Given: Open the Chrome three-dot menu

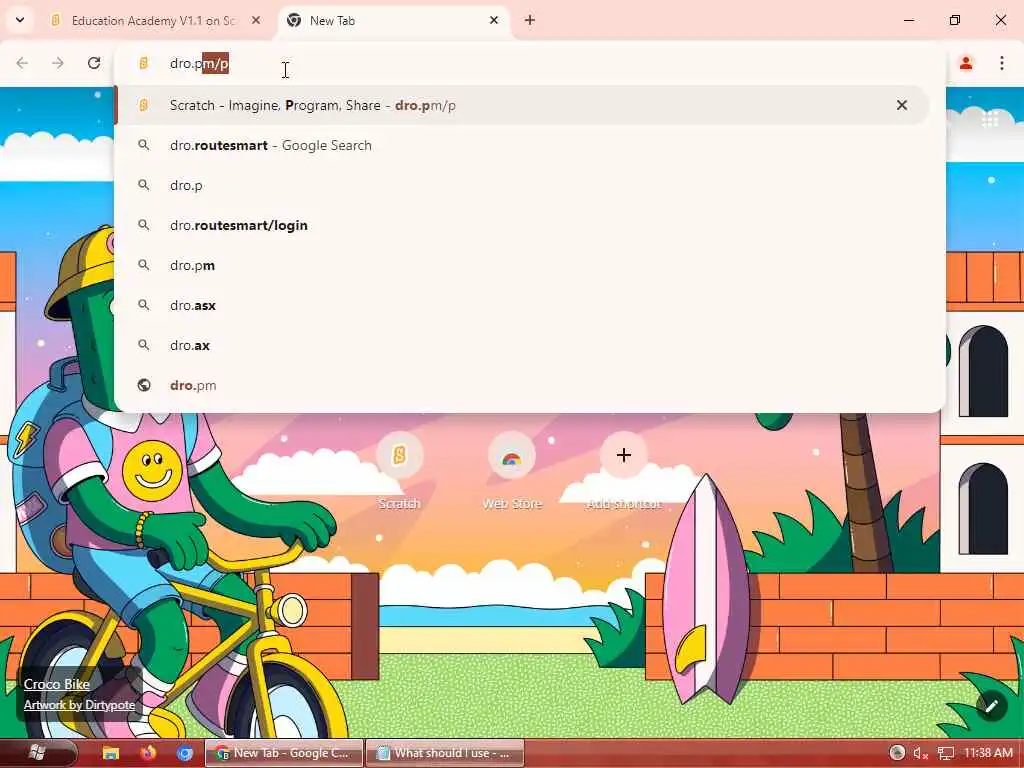Looking at the screenshot, I should [1002, 63].
